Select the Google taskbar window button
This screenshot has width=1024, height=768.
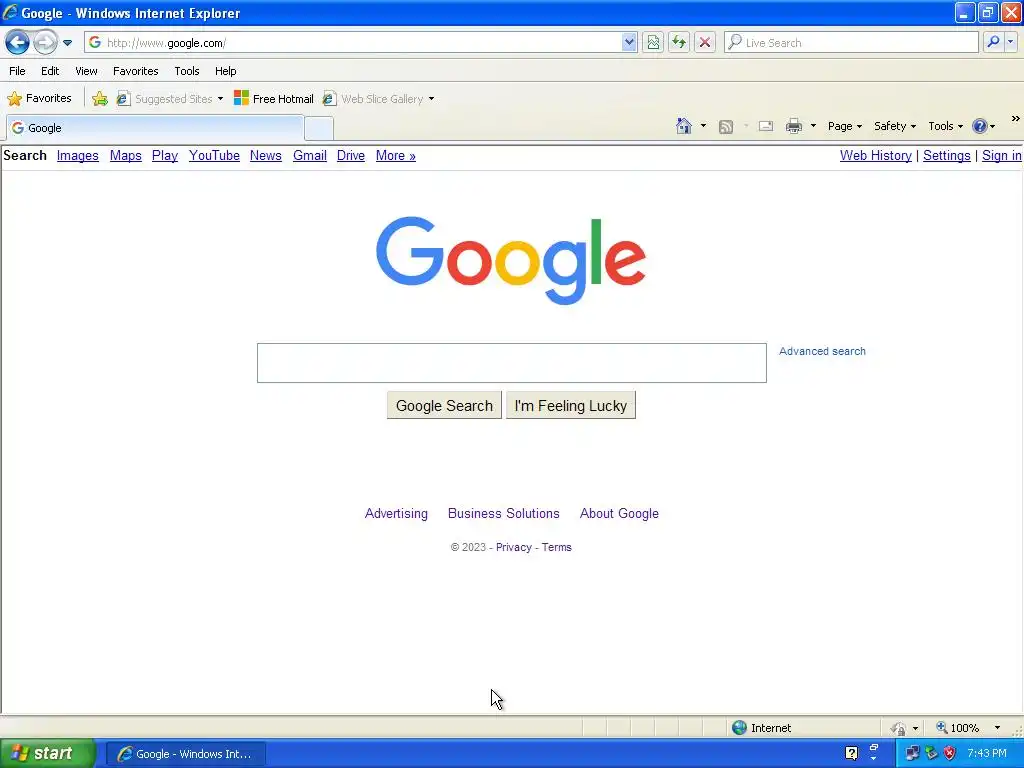(185, 754)
